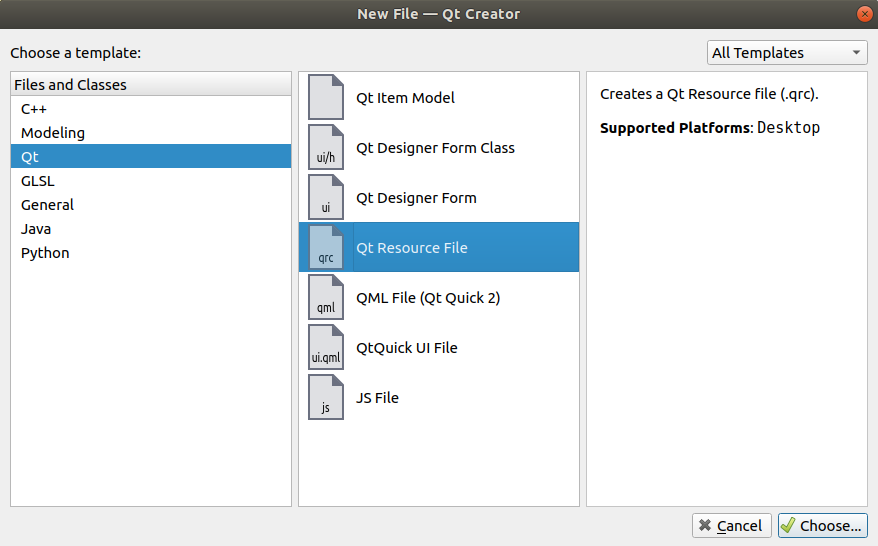The width and height of the screenshot is (878, 546).
Task: Choose the Qt Designer Form template
Action: [x=439, y=197]
